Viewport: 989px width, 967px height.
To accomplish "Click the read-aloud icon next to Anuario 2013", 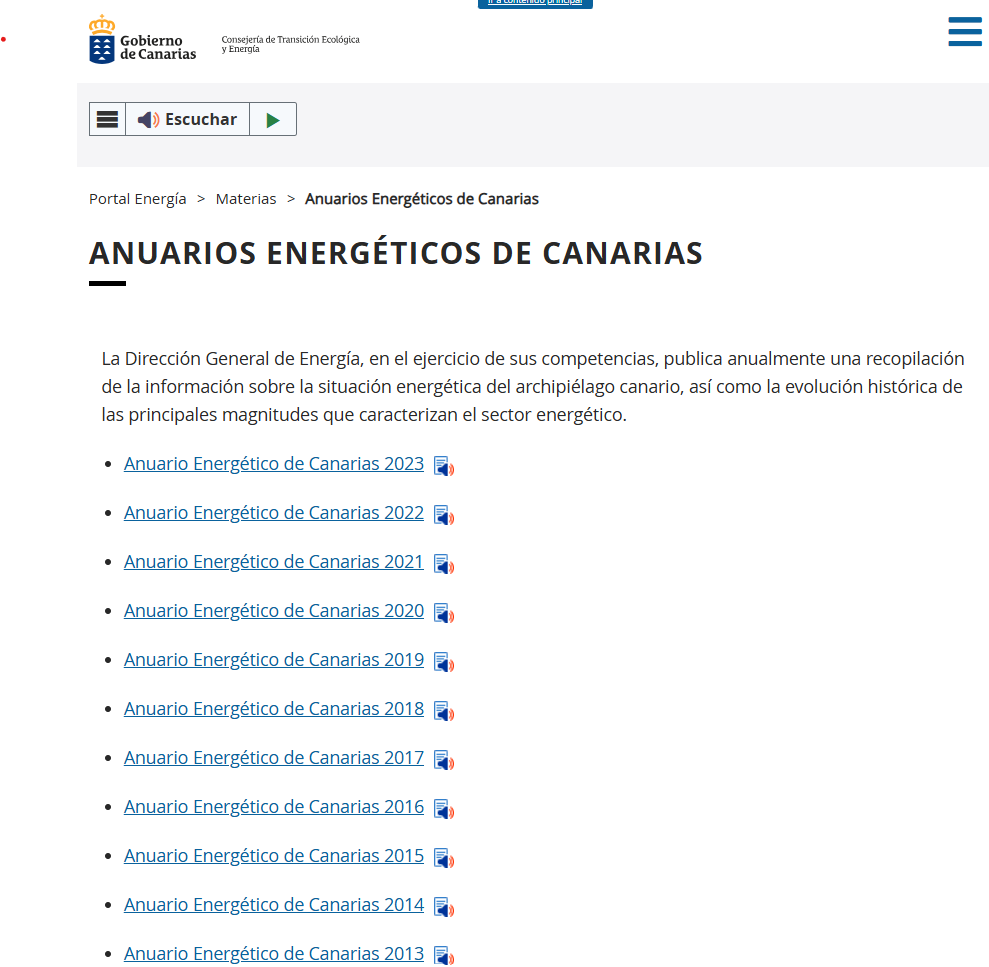I will (x=443, y=955).
